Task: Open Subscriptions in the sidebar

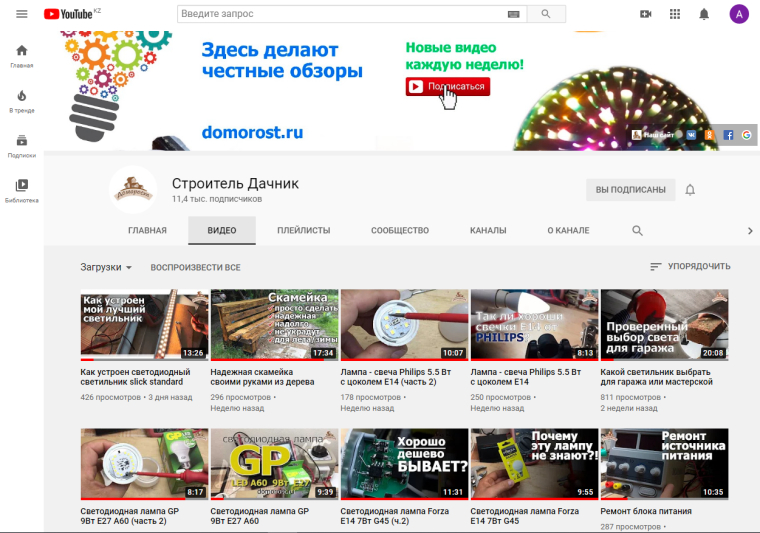Action: (22, 145)
